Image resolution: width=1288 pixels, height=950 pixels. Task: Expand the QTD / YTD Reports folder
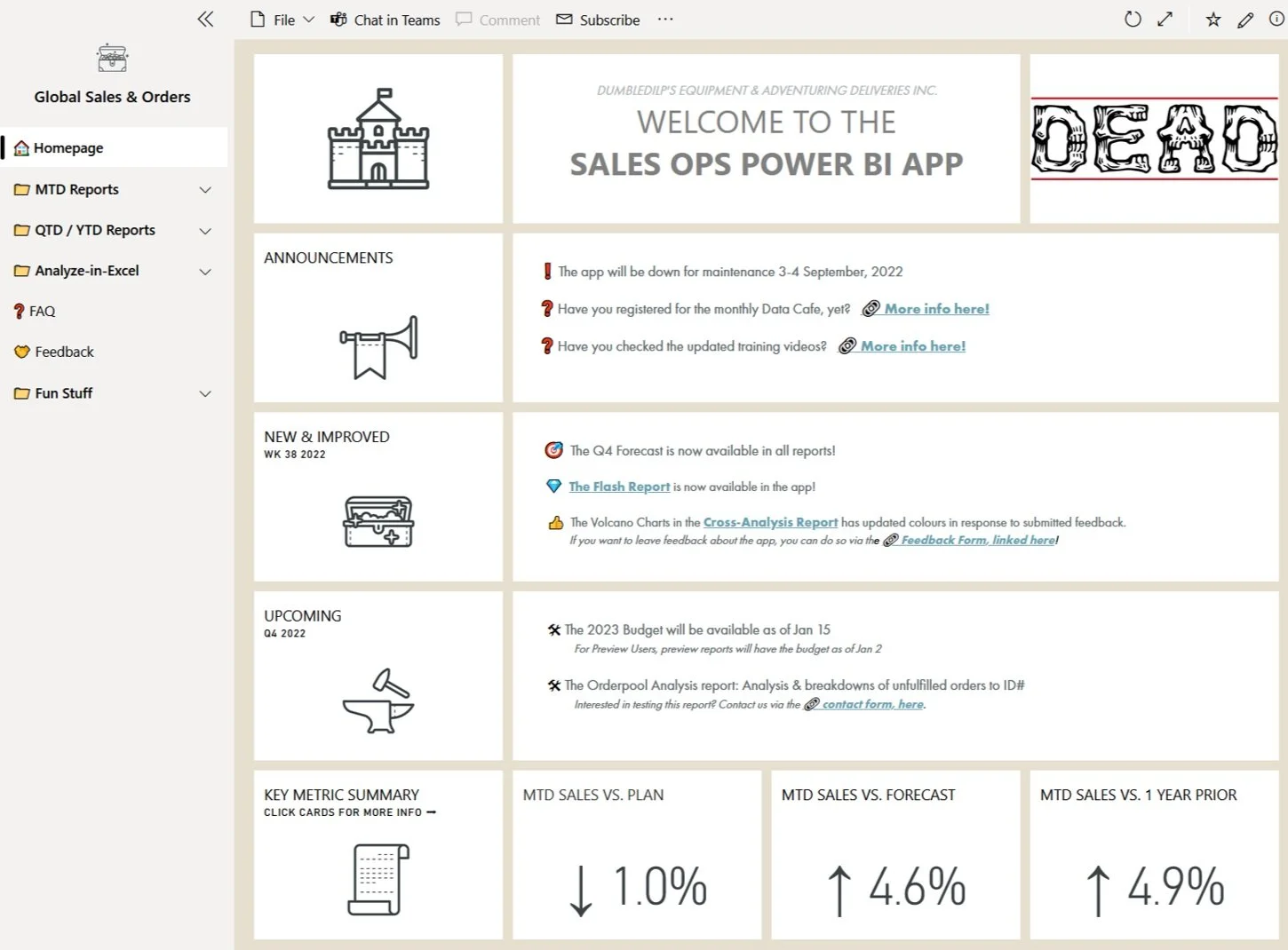coord(205,230)
